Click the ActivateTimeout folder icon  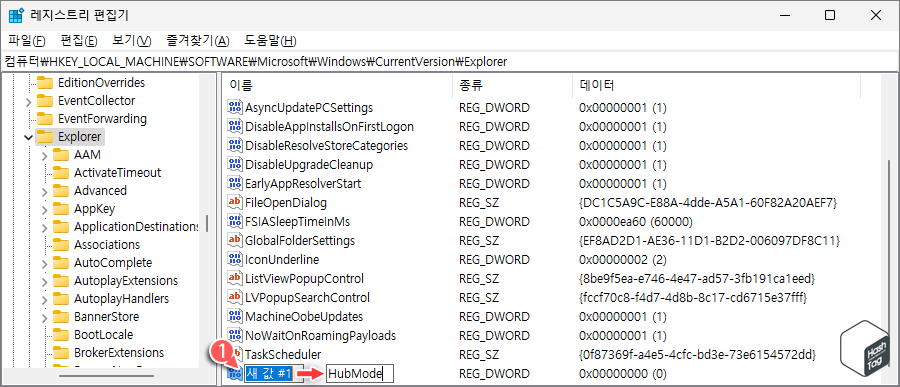pyautogui.click(x=61, y=173)
